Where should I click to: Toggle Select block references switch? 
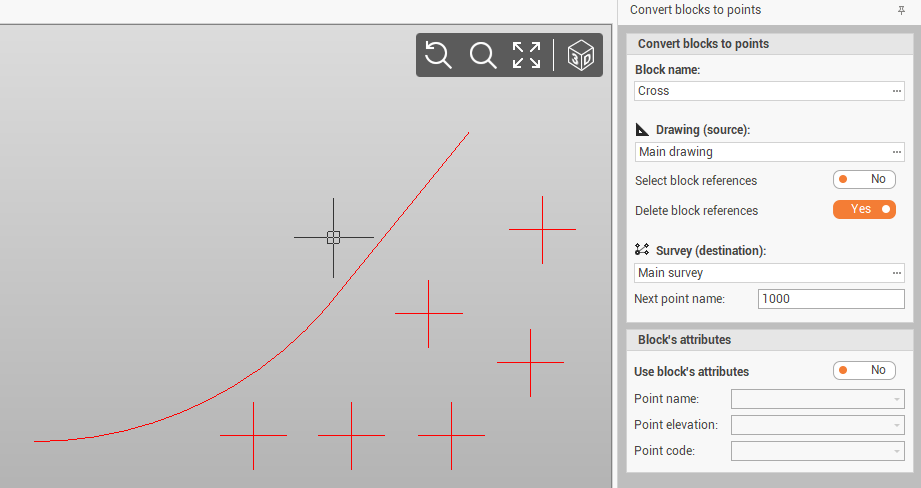[x=864, y=180]
